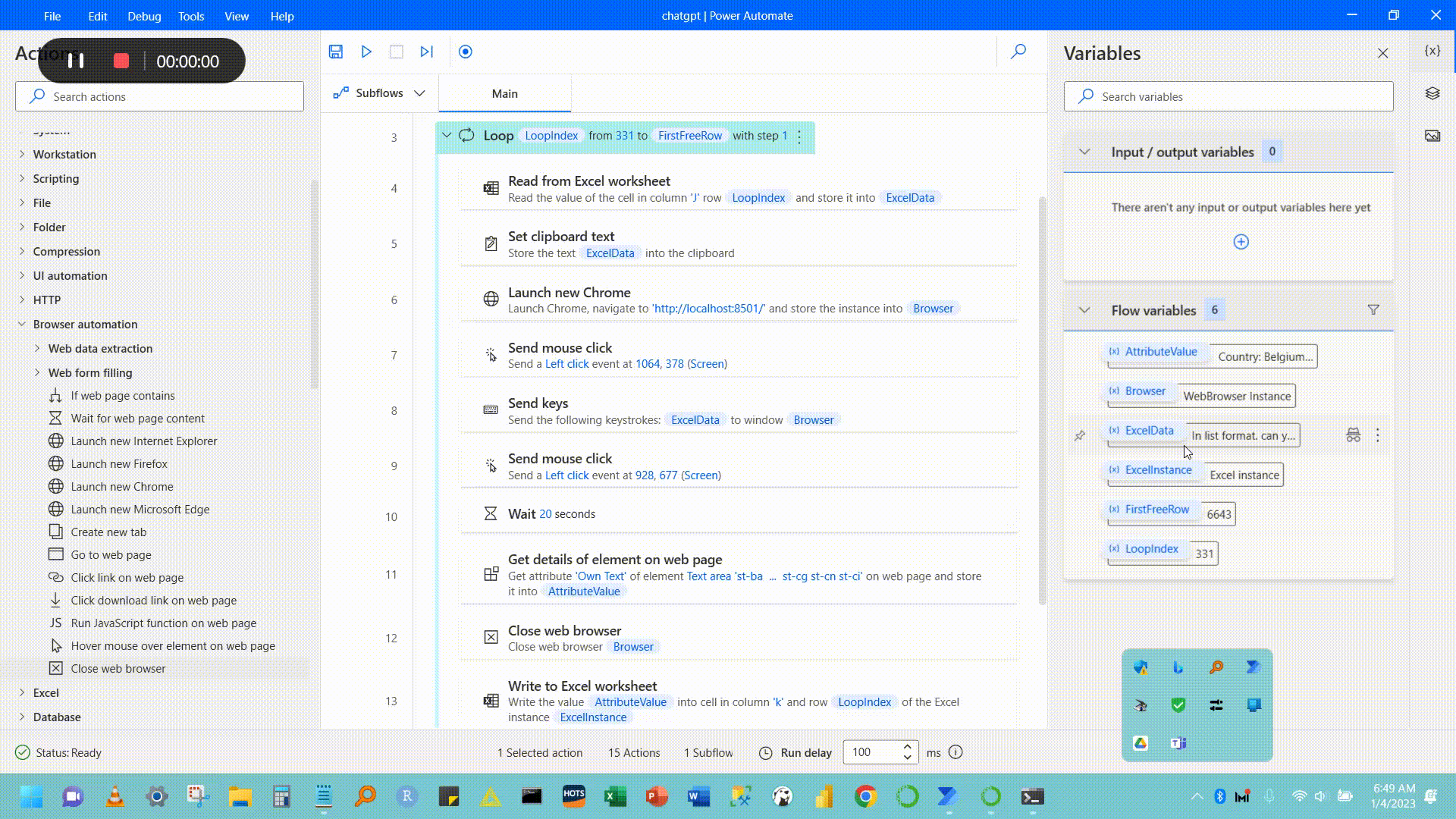The width and height of the screenshot is (1456, 819).
Task: Mark ExcelData as sensitive with the spy icon
Action: click(1354, 435)
